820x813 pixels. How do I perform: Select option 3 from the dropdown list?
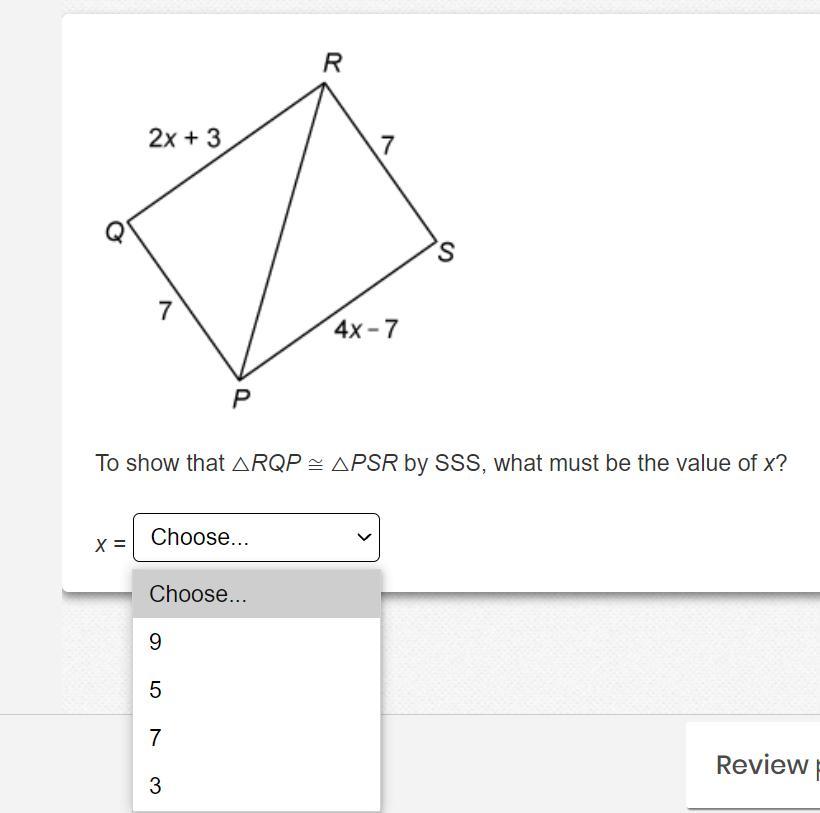pyautogui.click(x=256, y=786)
